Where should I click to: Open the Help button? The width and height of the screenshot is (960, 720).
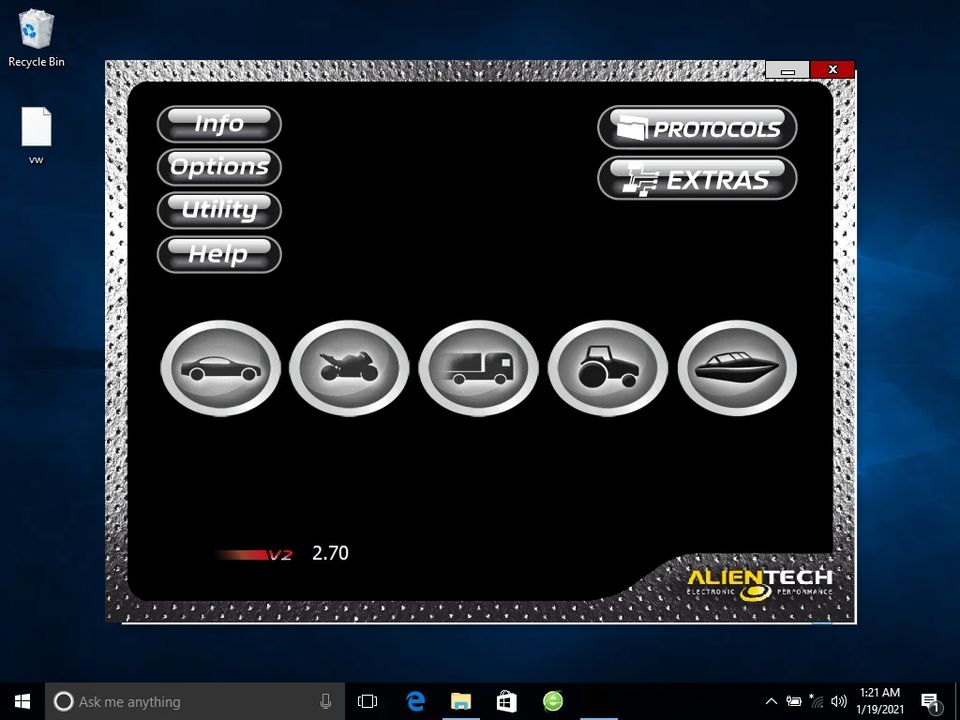[x=219, y=254]
